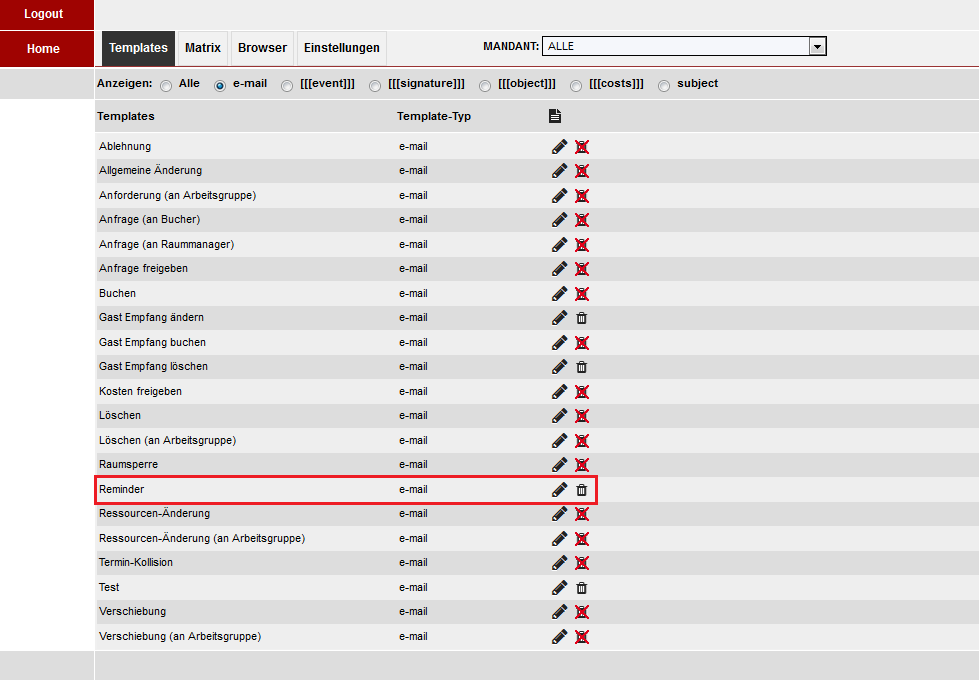Choose the [[[signature]]] radio filter
Screen dimensions: 979x680
click(x=375, y=86)
